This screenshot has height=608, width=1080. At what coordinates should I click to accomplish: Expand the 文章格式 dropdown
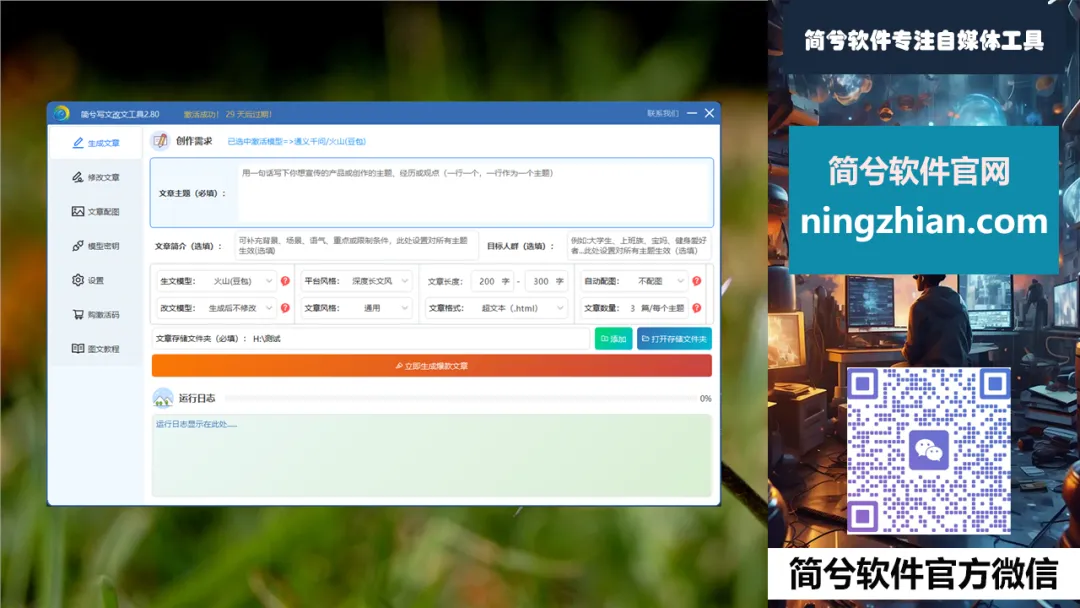click(x=519, y=308)
